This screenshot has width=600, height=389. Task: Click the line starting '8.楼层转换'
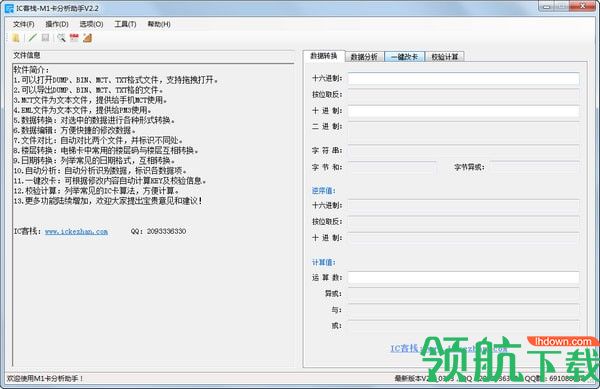coord(106,150)
